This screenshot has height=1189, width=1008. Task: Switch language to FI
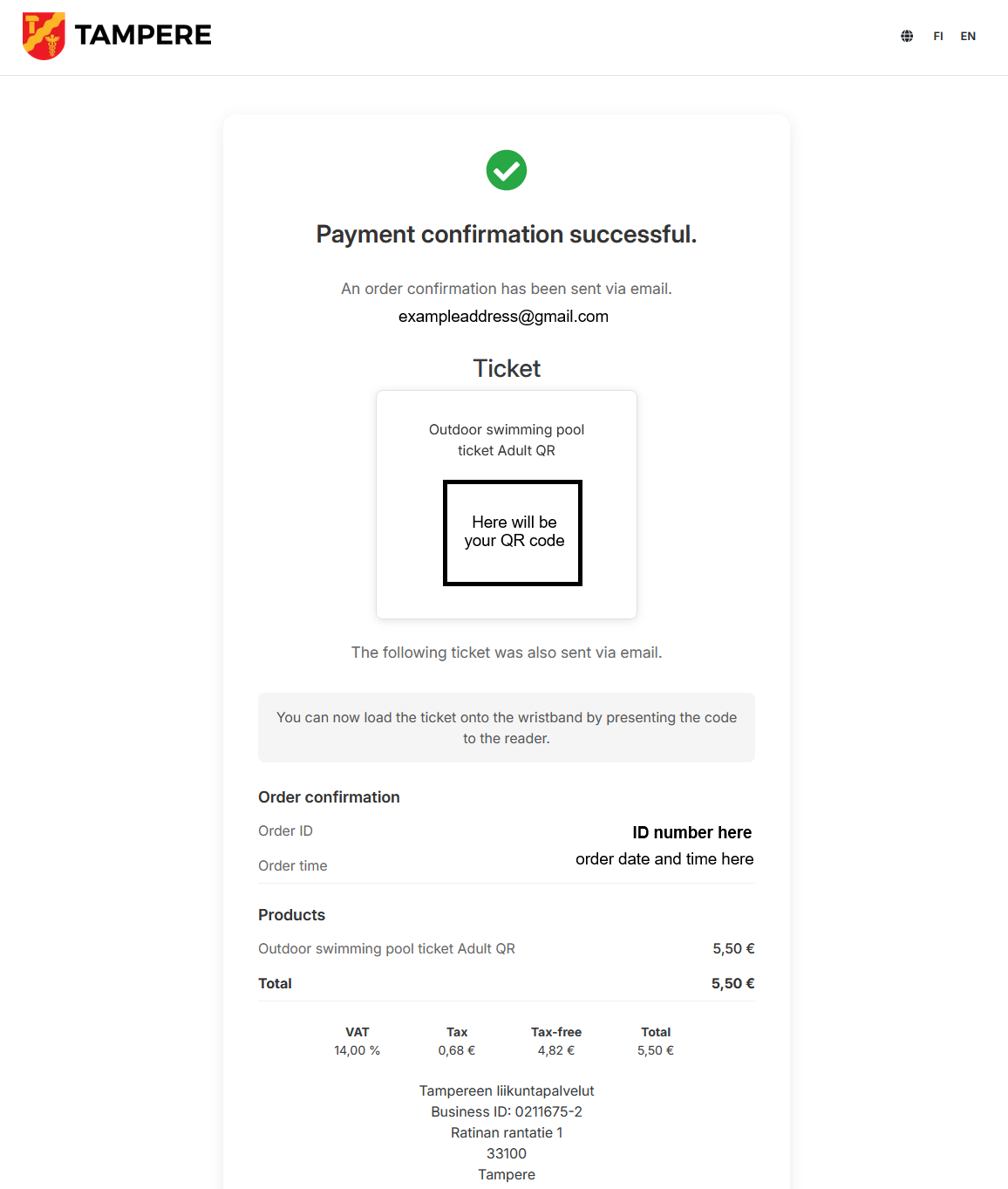coord(938,36)
